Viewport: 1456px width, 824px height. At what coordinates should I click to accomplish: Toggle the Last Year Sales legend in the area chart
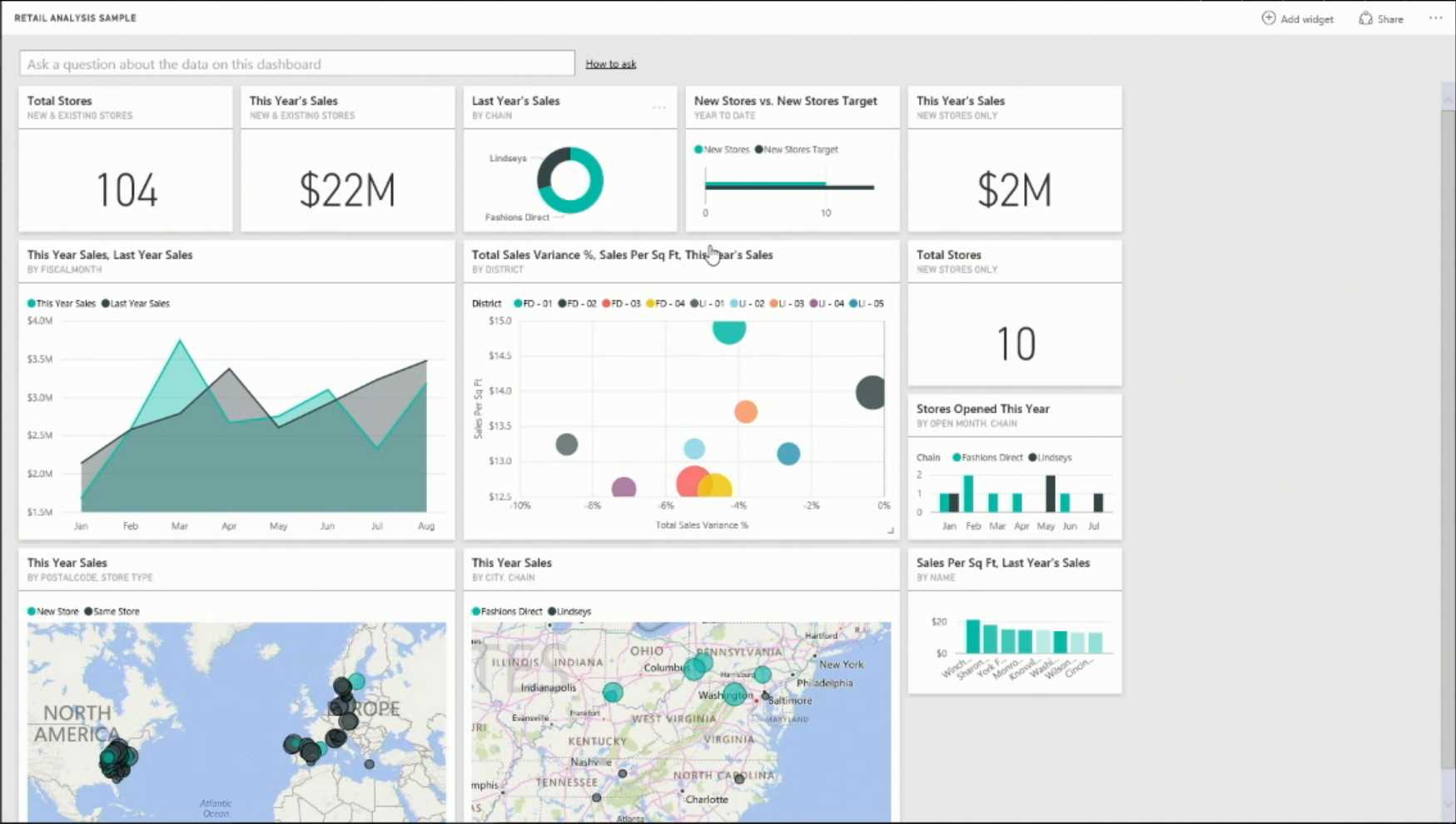pyautogui.click(x=137, y=303)
